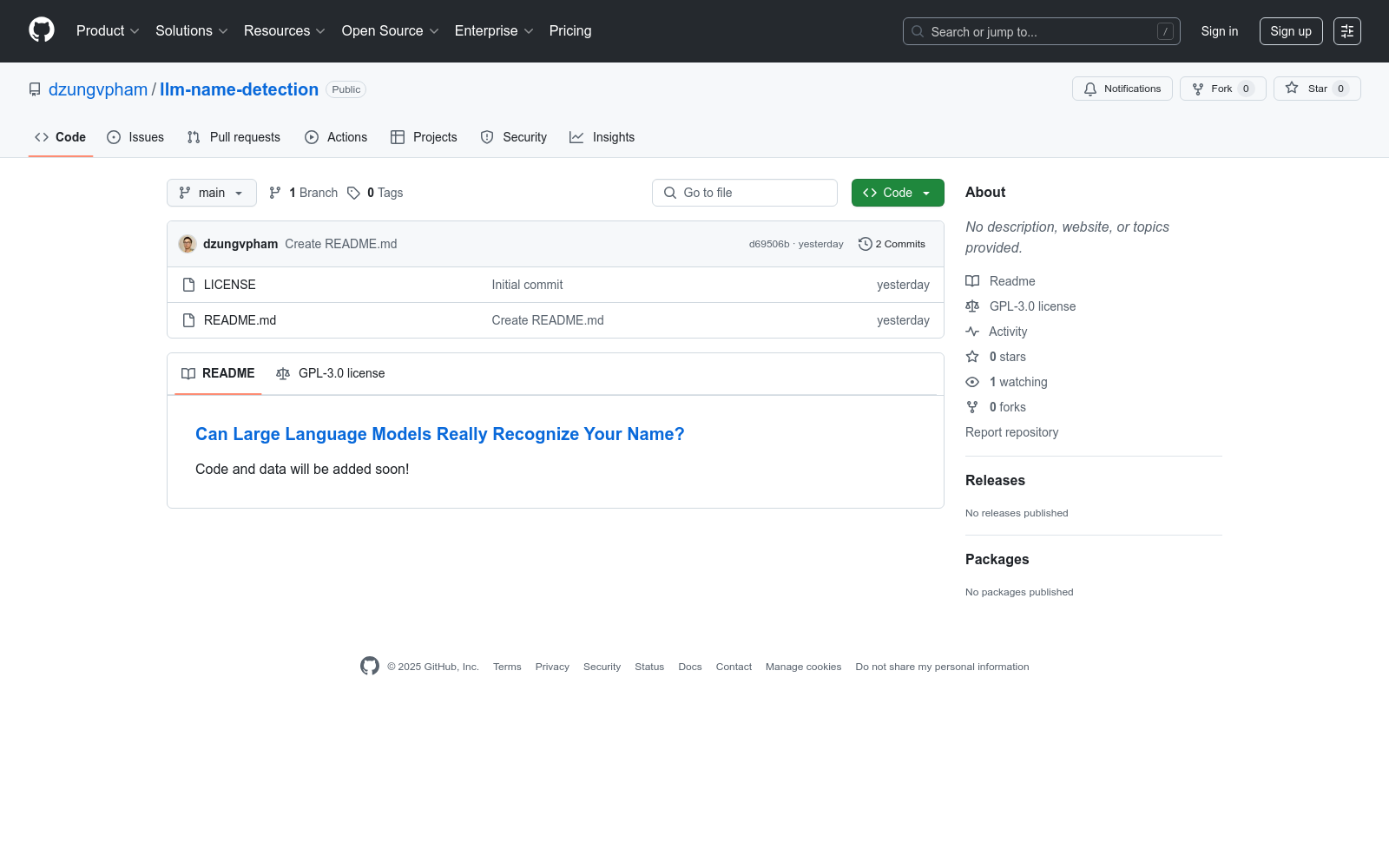Open the Packages heading link
Screen dimensions: 1389x868
click(997, 559)
